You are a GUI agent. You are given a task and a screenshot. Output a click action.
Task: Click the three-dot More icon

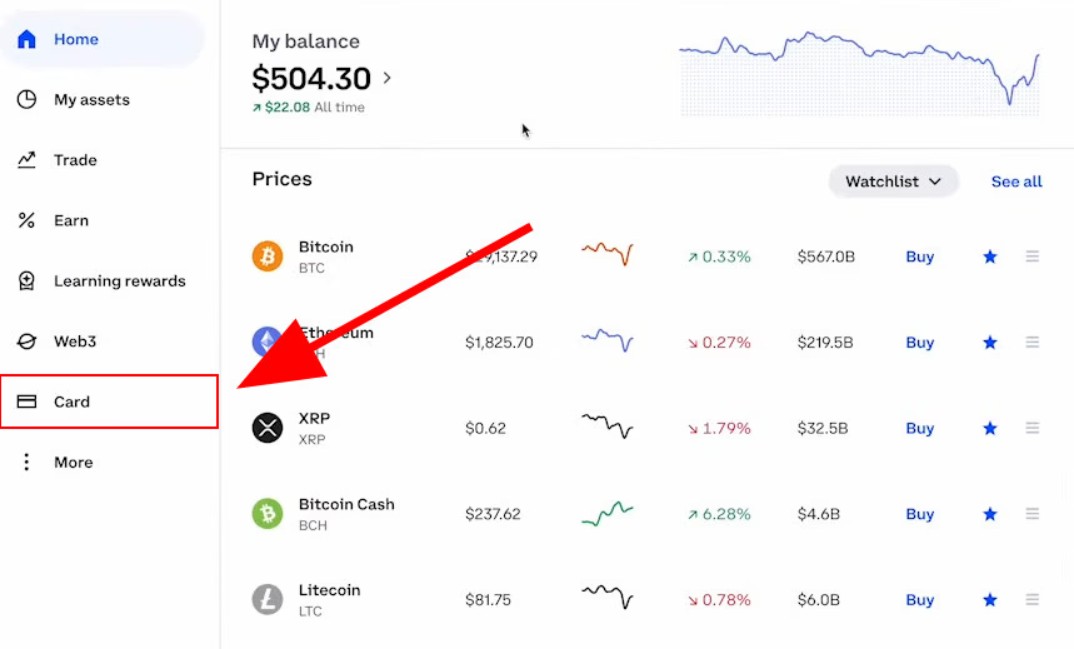click(x=27, y=462)
